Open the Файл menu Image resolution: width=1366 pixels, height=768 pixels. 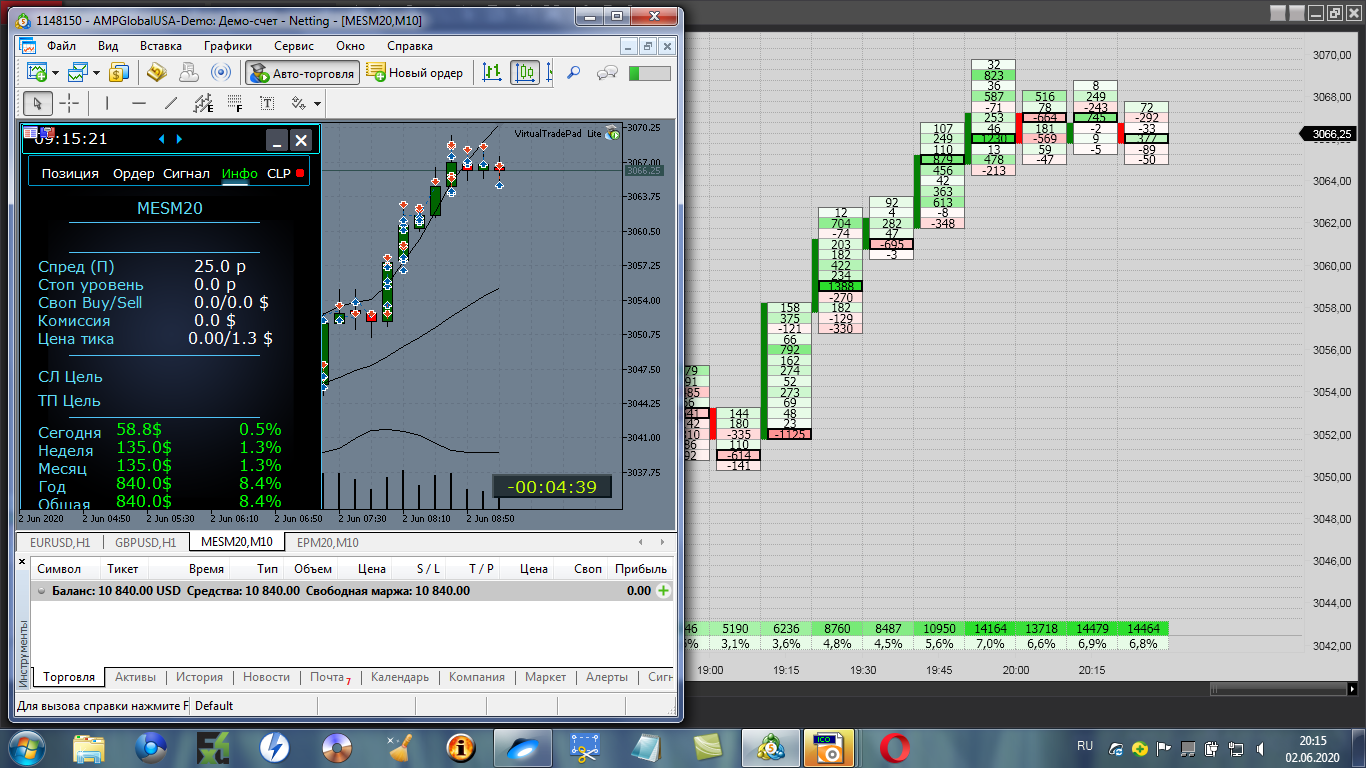tap(61, 46)
